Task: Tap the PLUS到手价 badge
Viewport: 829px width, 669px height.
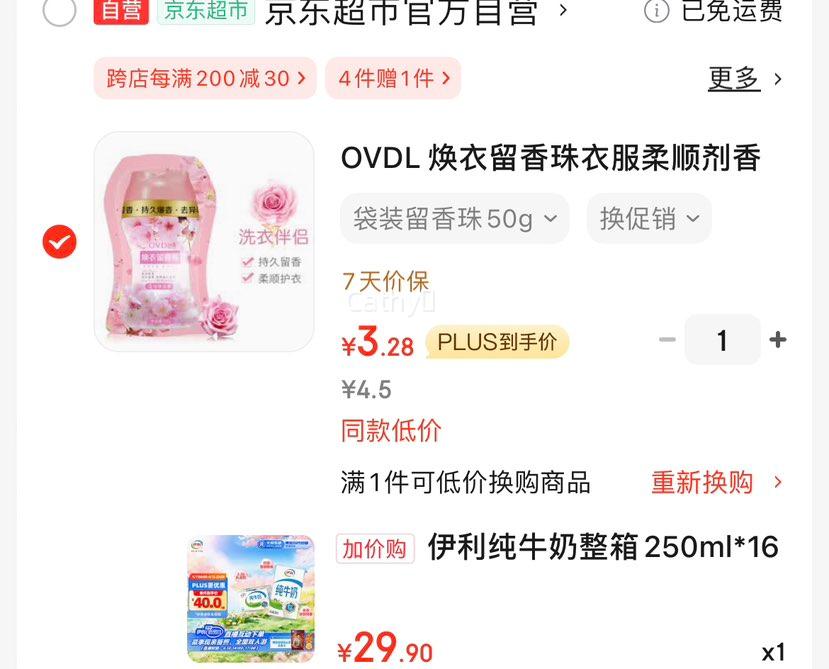Action: 497,342
